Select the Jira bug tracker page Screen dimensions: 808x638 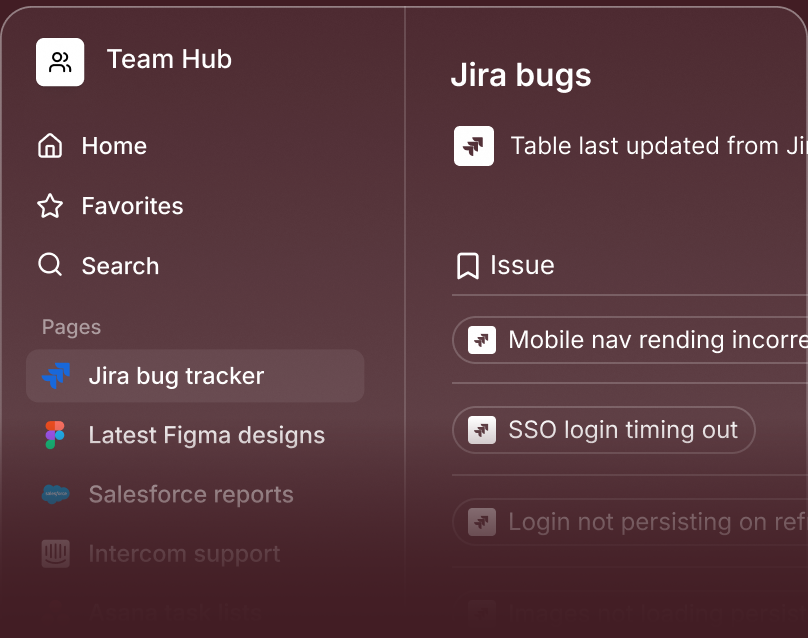[x=176, y=376]
